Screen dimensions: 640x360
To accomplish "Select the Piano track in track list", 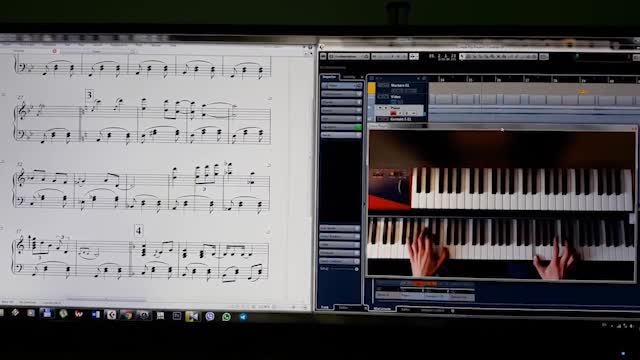I will pyautogui.click(x=395, y=108).
